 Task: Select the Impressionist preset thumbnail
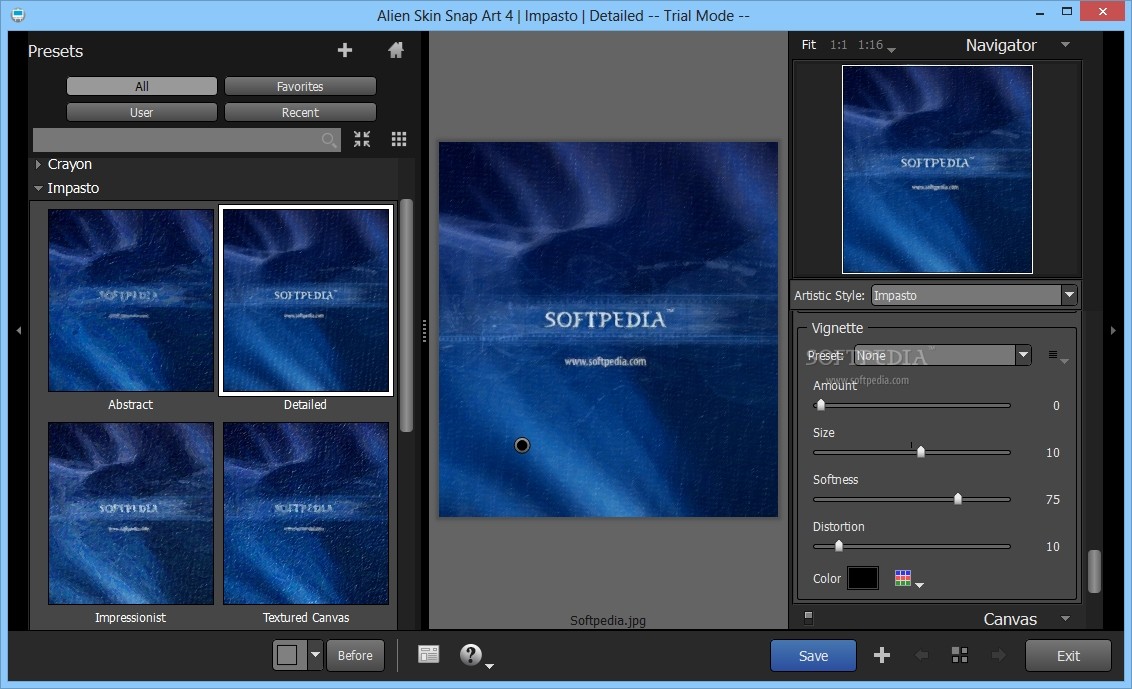tap(131, 514)
